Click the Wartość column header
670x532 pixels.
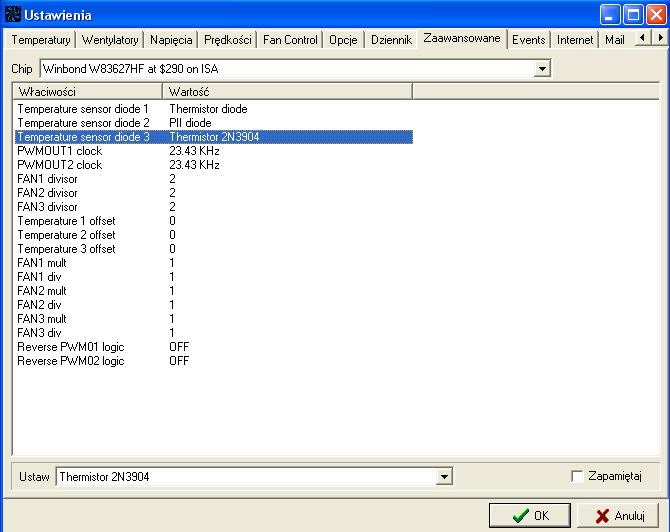pyautogui.click(x=287, y=91)
